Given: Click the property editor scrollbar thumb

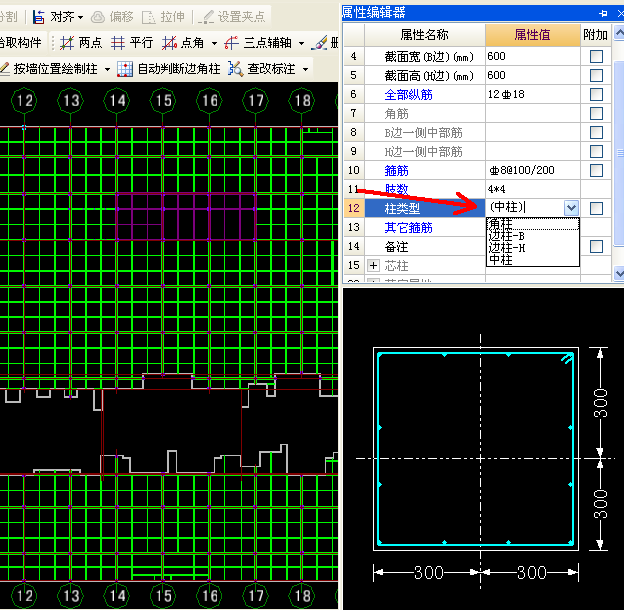Looking at the screenshot, I should coord(619,153).
